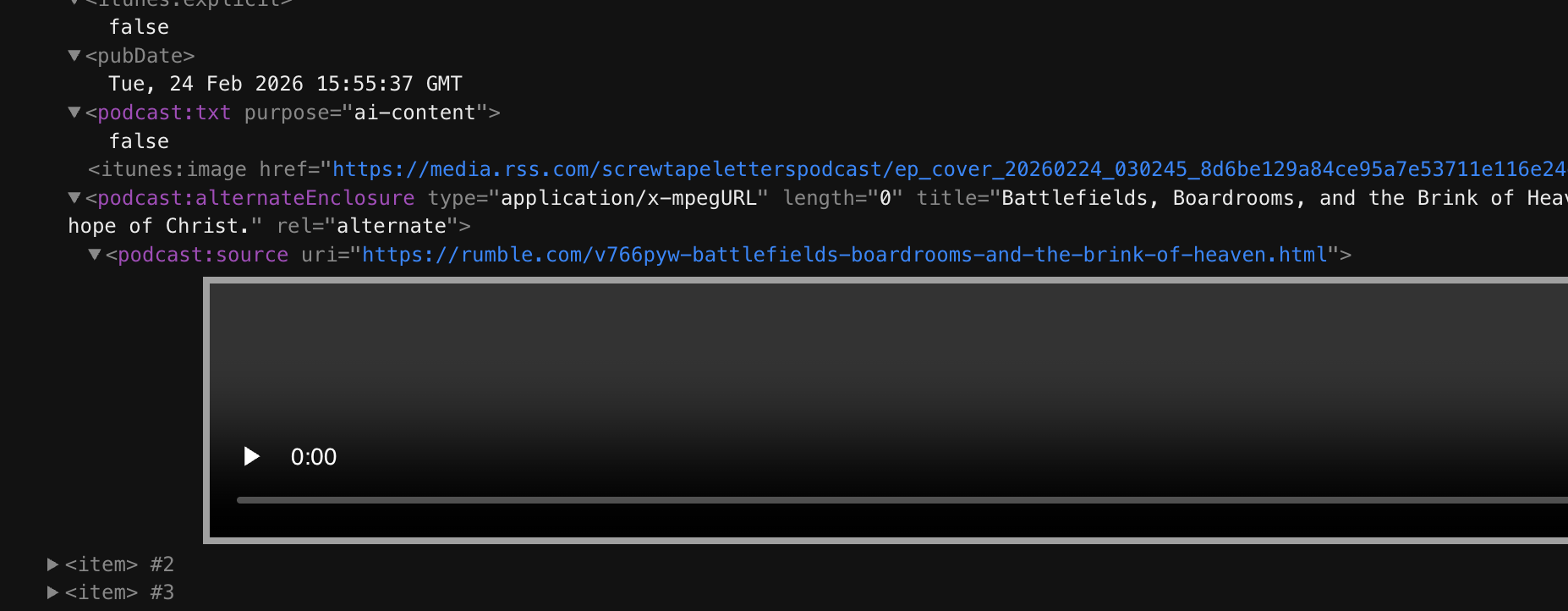Click the podcast:source tag name
The image size is (1568, 611).
tap(203, 255)
